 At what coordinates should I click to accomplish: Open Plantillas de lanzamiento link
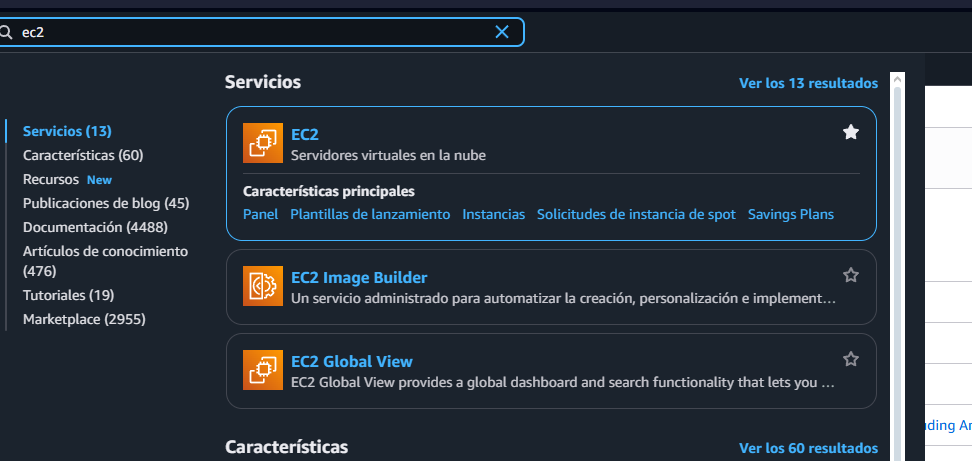coord(370,214)
